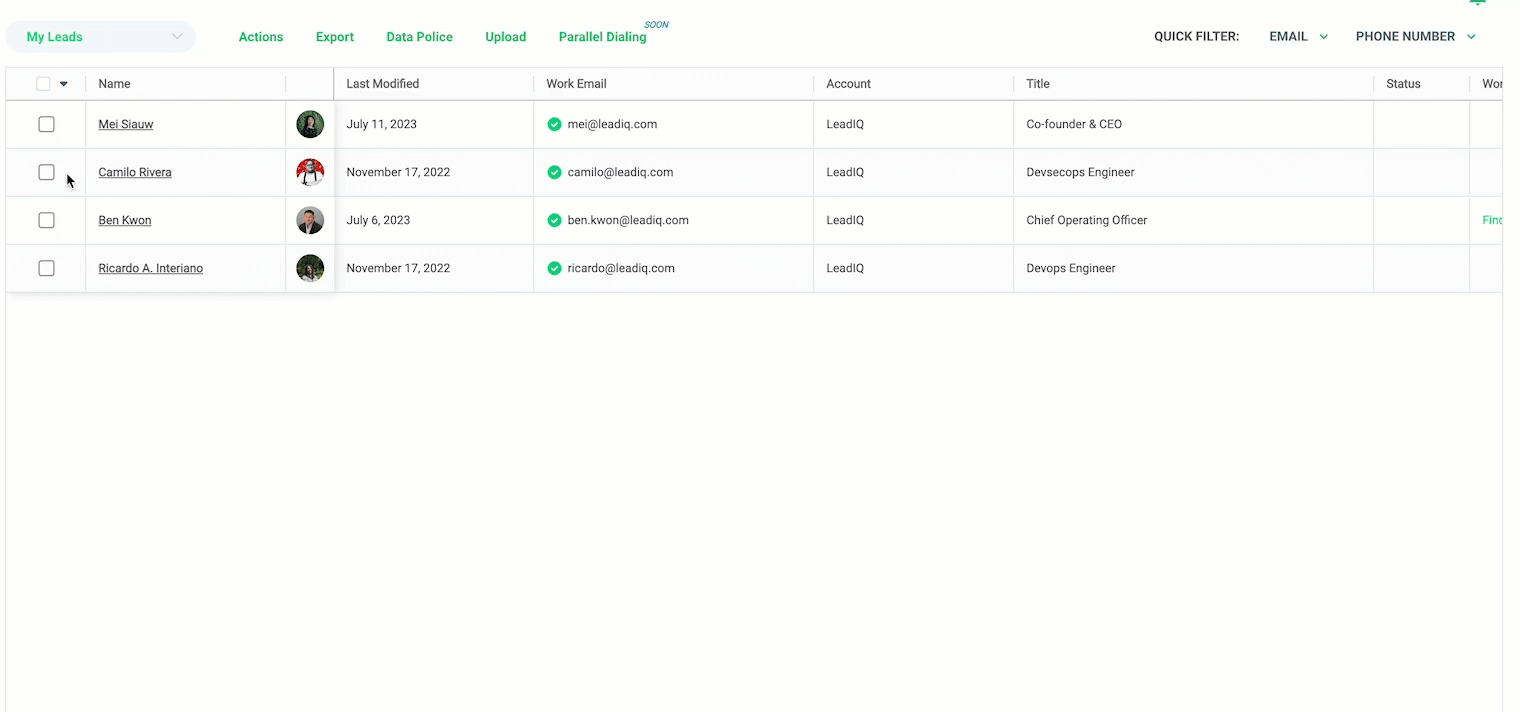Image resolution: width=1520 pixels, height=712 pixels.
Task: Open Camilo Rivera's lead name link
Action: pos(135,172)
